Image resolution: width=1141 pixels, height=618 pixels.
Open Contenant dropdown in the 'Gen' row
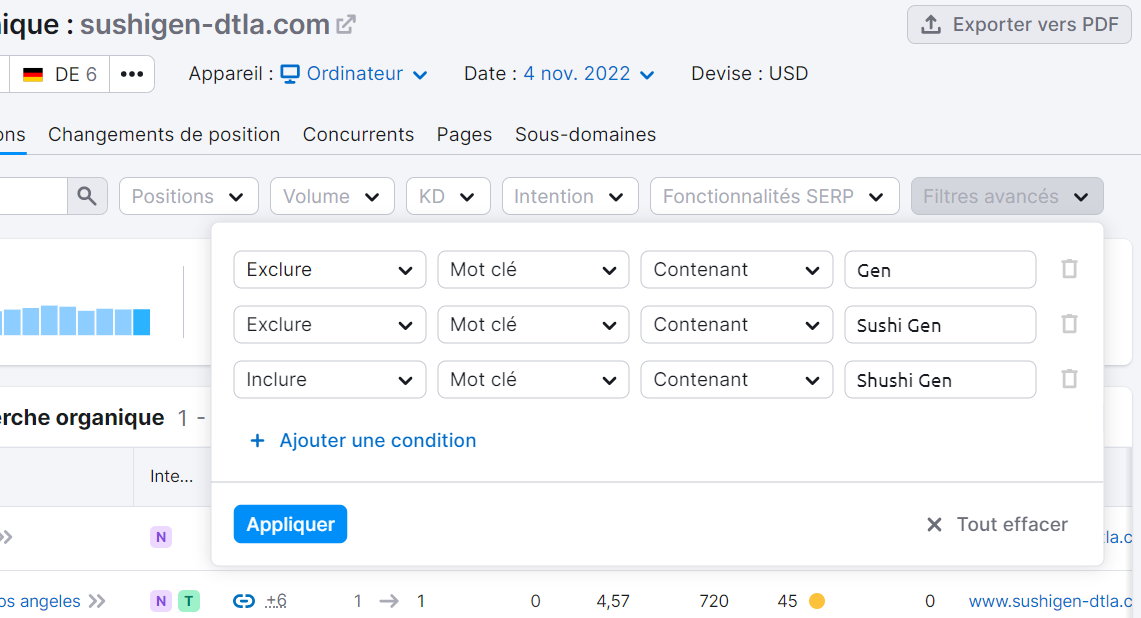736,269
